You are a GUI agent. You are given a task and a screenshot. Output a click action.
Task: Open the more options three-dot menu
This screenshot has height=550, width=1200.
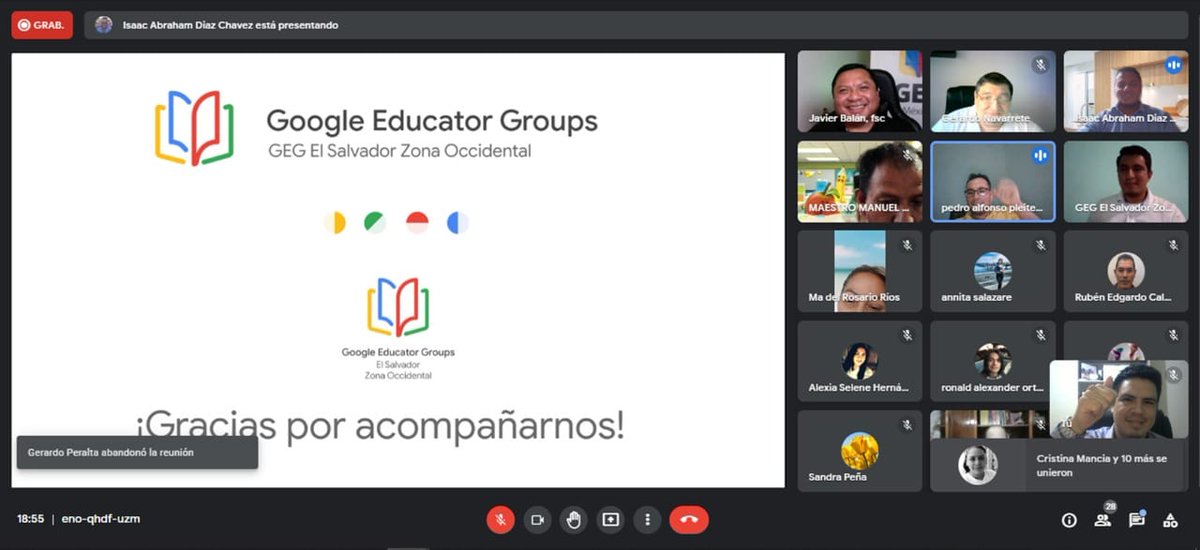(x=648, y=520)
